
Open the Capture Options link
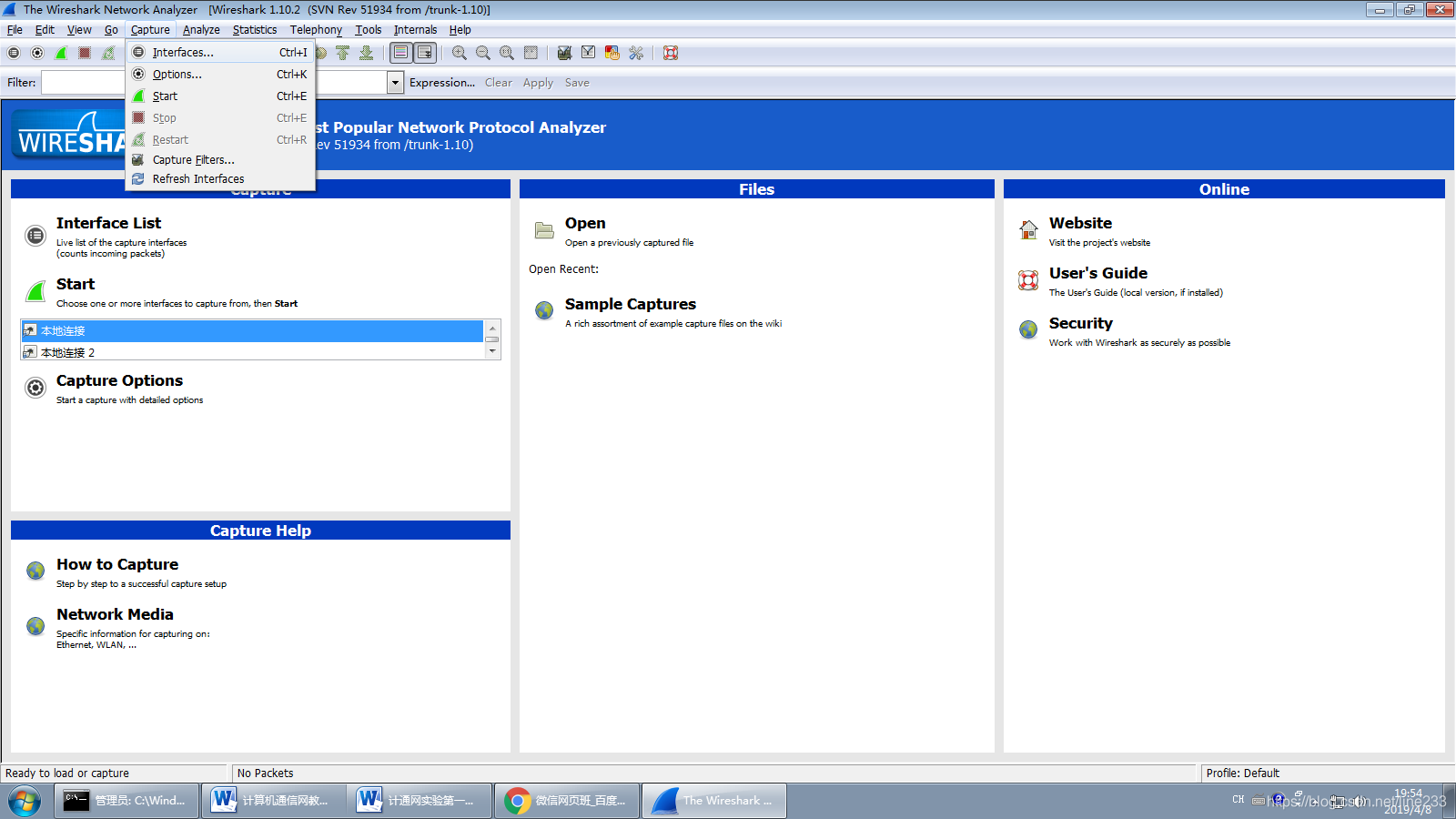[x=119, y=380]
